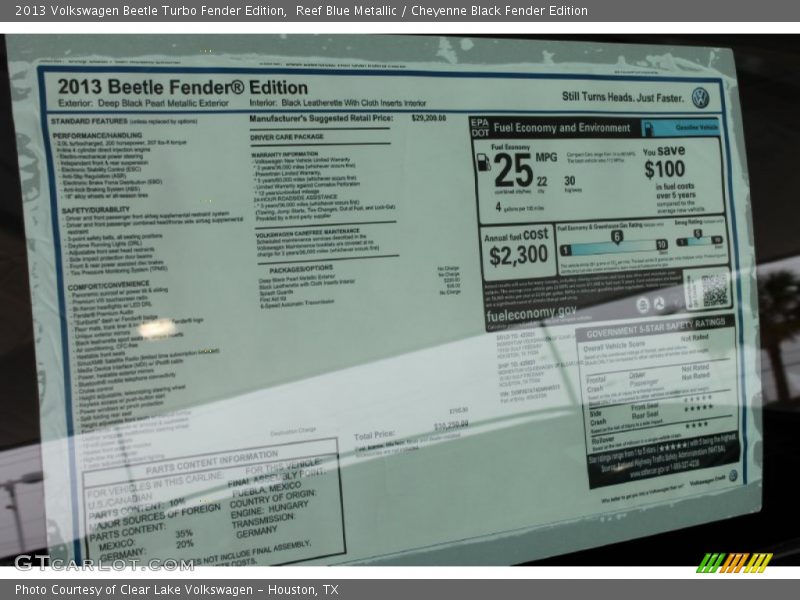Click 'PARTS CONTENT INFORMATION' box title
Viewport: 800px width, 600px height.
(x=212, y=462)
